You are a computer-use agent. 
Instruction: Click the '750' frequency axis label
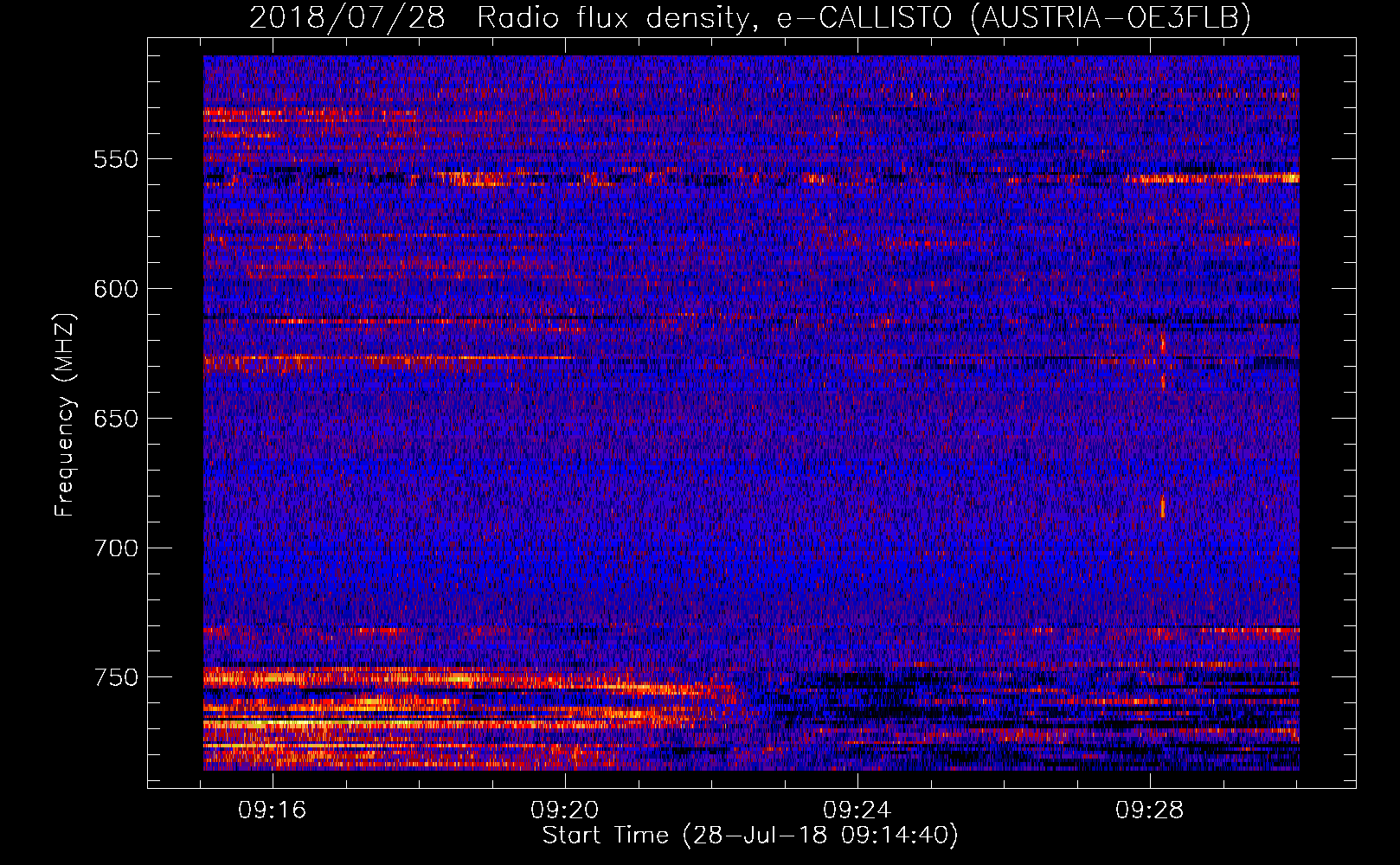[116, 677]
